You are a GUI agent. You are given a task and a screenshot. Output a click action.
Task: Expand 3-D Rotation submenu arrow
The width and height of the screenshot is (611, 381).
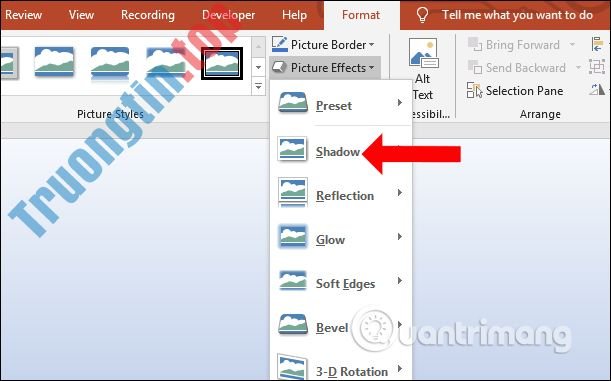point(400,368)
